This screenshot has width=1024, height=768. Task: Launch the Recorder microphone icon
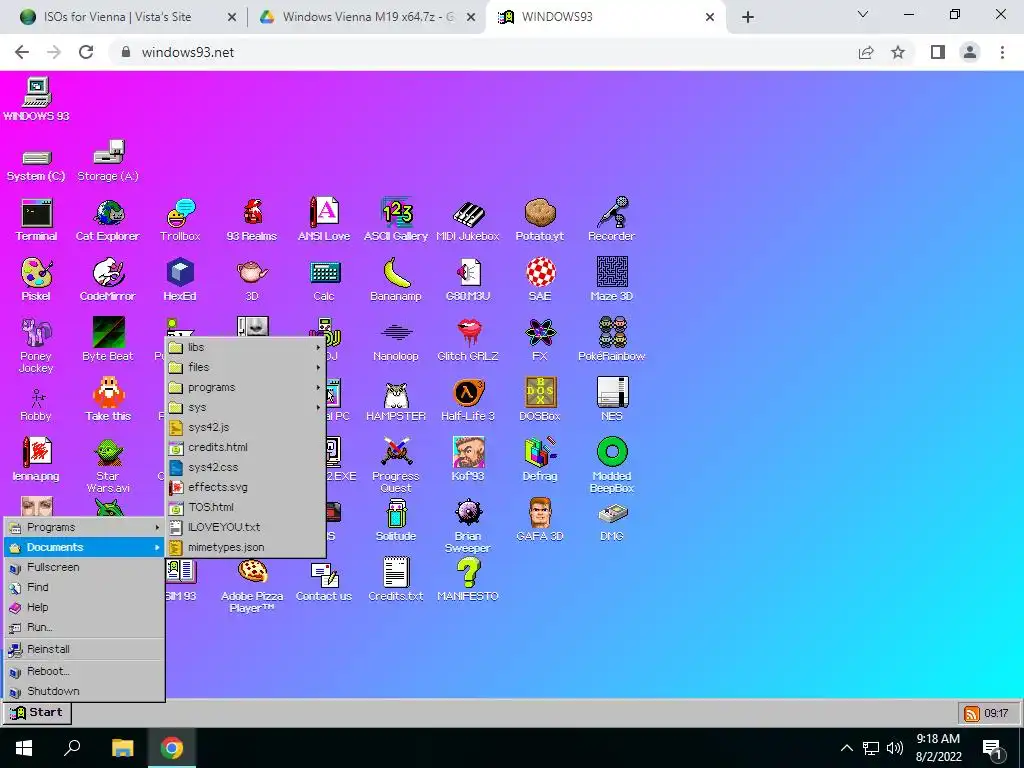tap(611, 219)
